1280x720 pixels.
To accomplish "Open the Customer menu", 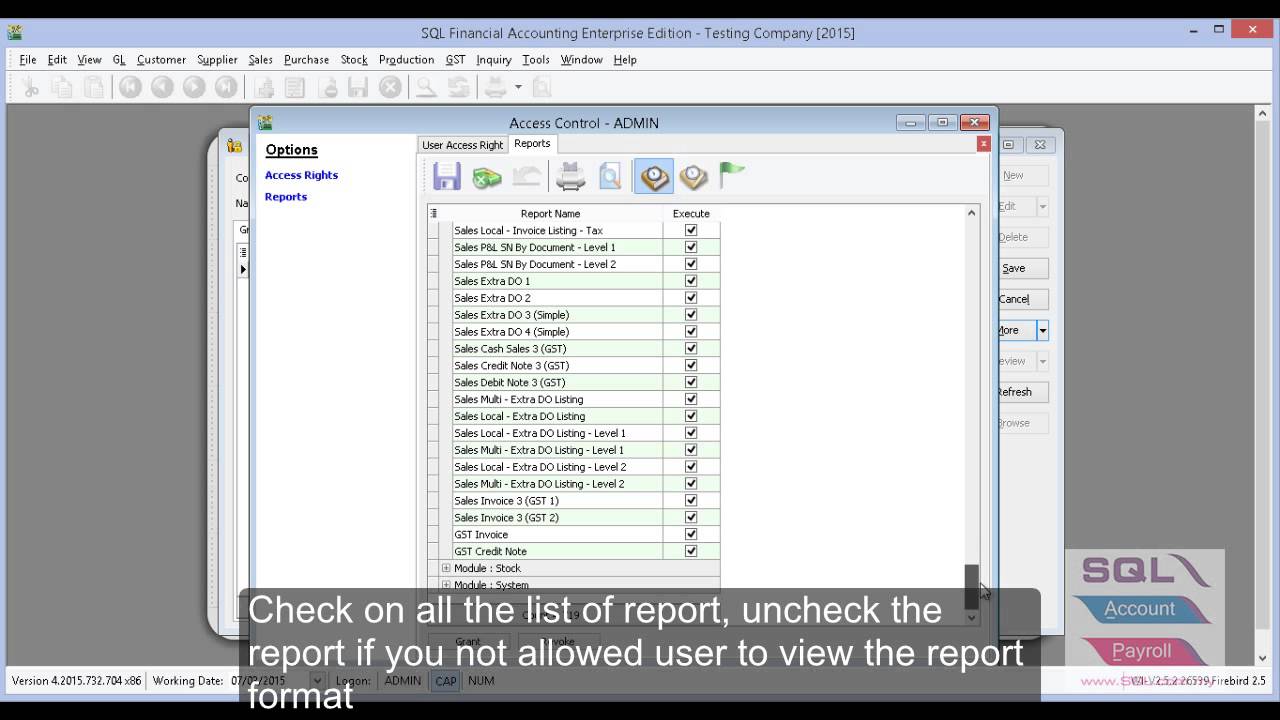I will coord(161,60).
